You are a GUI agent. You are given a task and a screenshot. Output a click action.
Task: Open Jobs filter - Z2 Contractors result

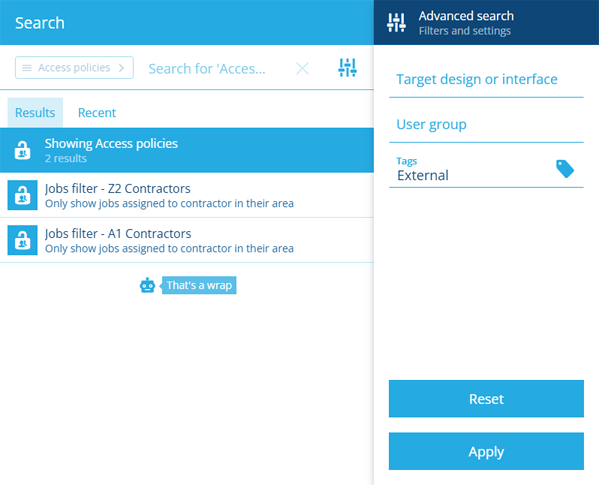(x=187, y=195)
